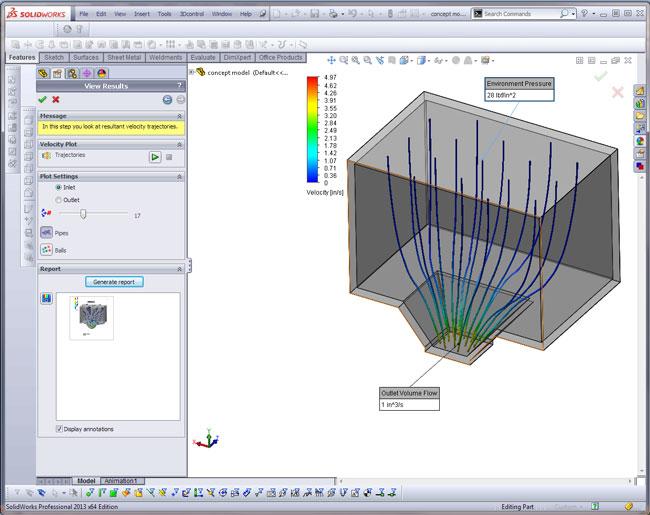Collapse the Plot Settings section
Image resolution: width=650 pixels, height=515 pixels.
point(179,176)
